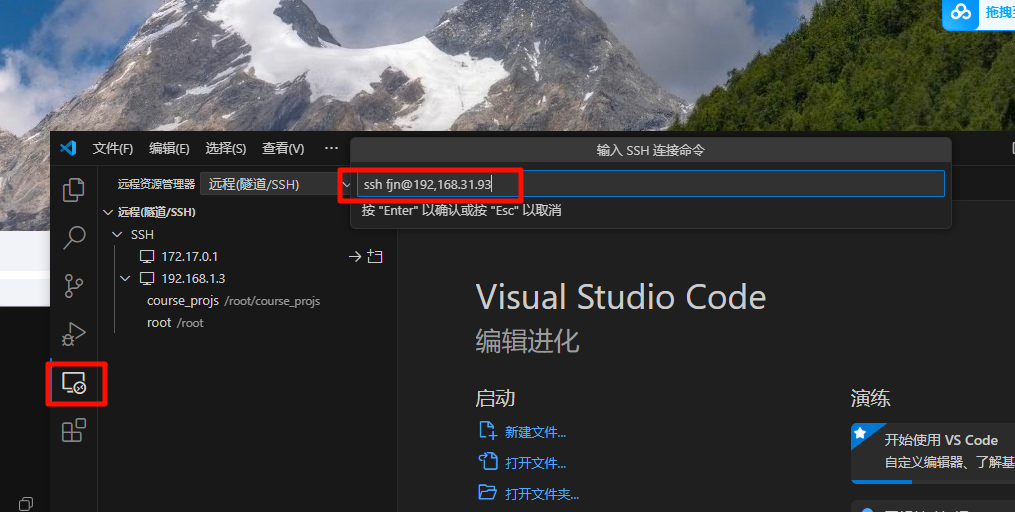Click the Open File icon under 启动
The width and height of the screenshot is (1015, 512).
[x=487, y=462]
